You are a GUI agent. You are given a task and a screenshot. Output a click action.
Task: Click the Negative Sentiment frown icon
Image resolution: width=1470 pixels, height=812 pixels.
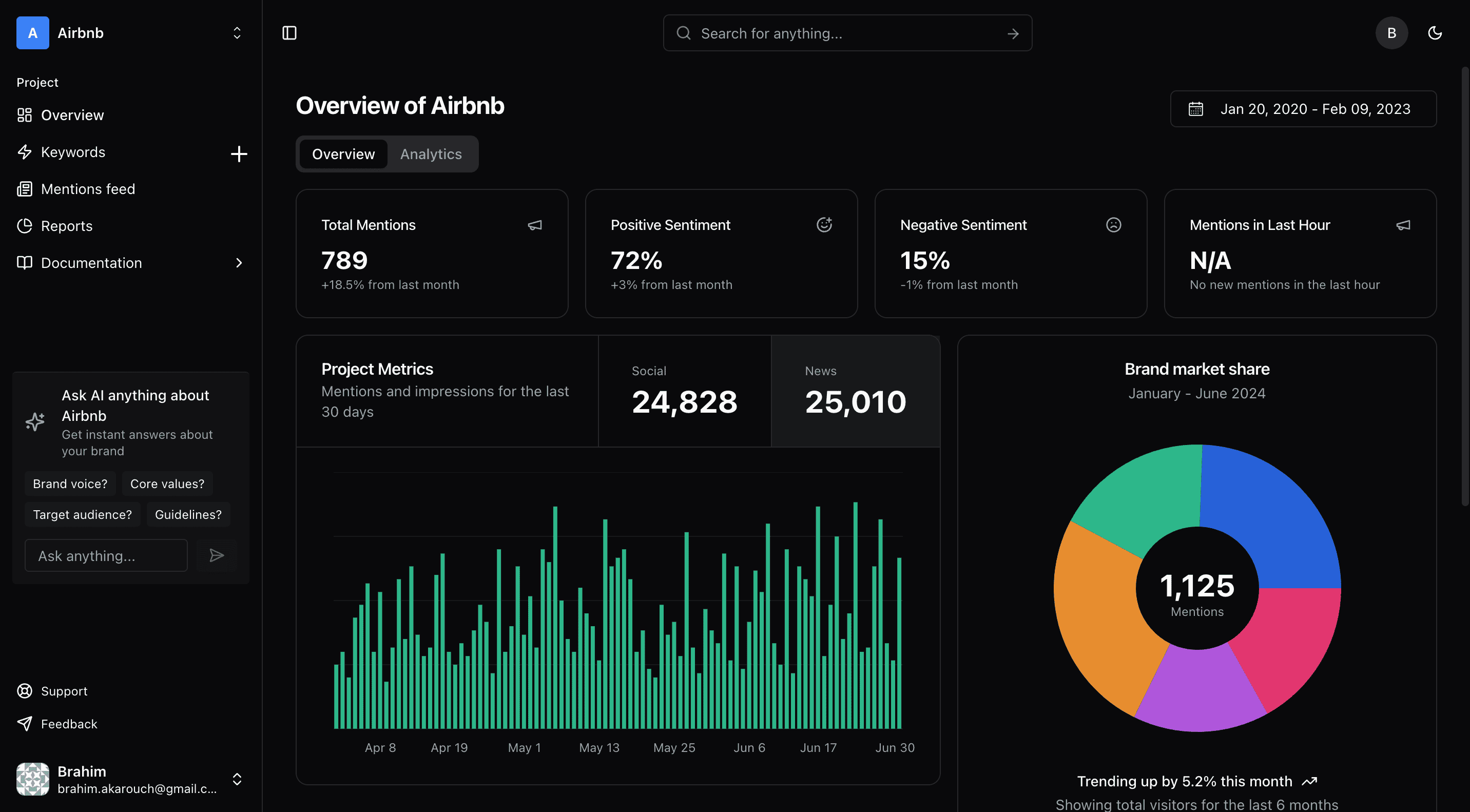click(1113, 225)
